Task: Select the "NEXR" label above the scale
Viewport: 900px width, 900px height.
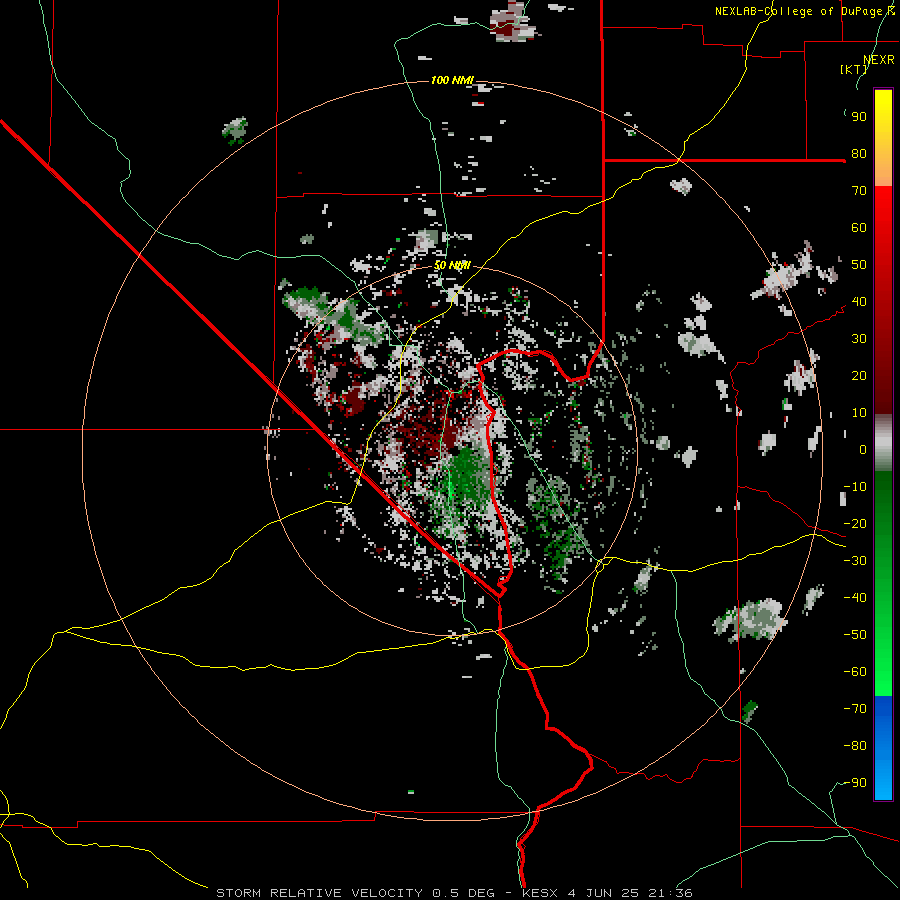Action: tap(879, 60)
